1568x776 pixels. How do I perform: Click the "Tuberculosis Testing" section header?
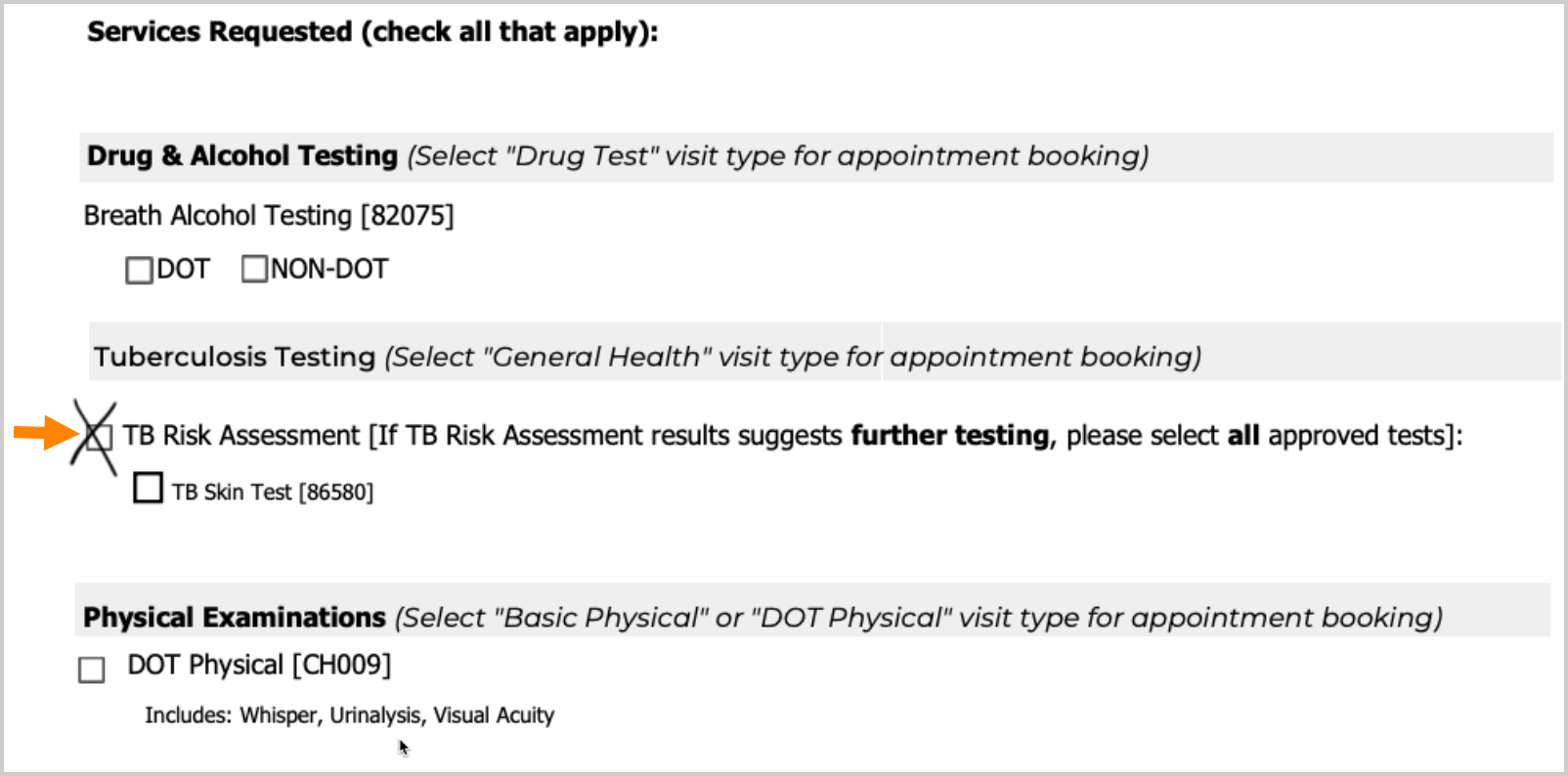tap(235, 357)
